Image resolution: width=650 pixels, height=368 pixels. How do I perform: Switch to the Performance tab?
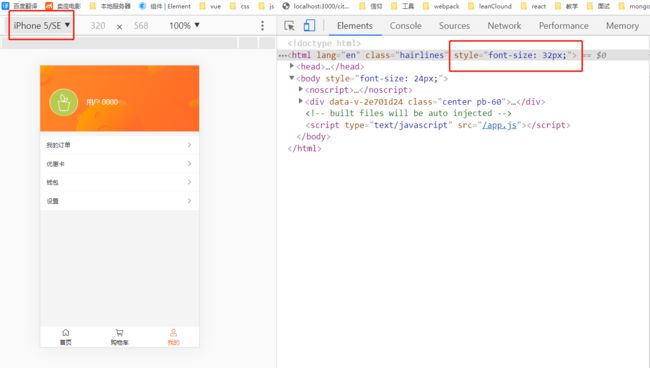pyautogui.click(x=564, y=26)
